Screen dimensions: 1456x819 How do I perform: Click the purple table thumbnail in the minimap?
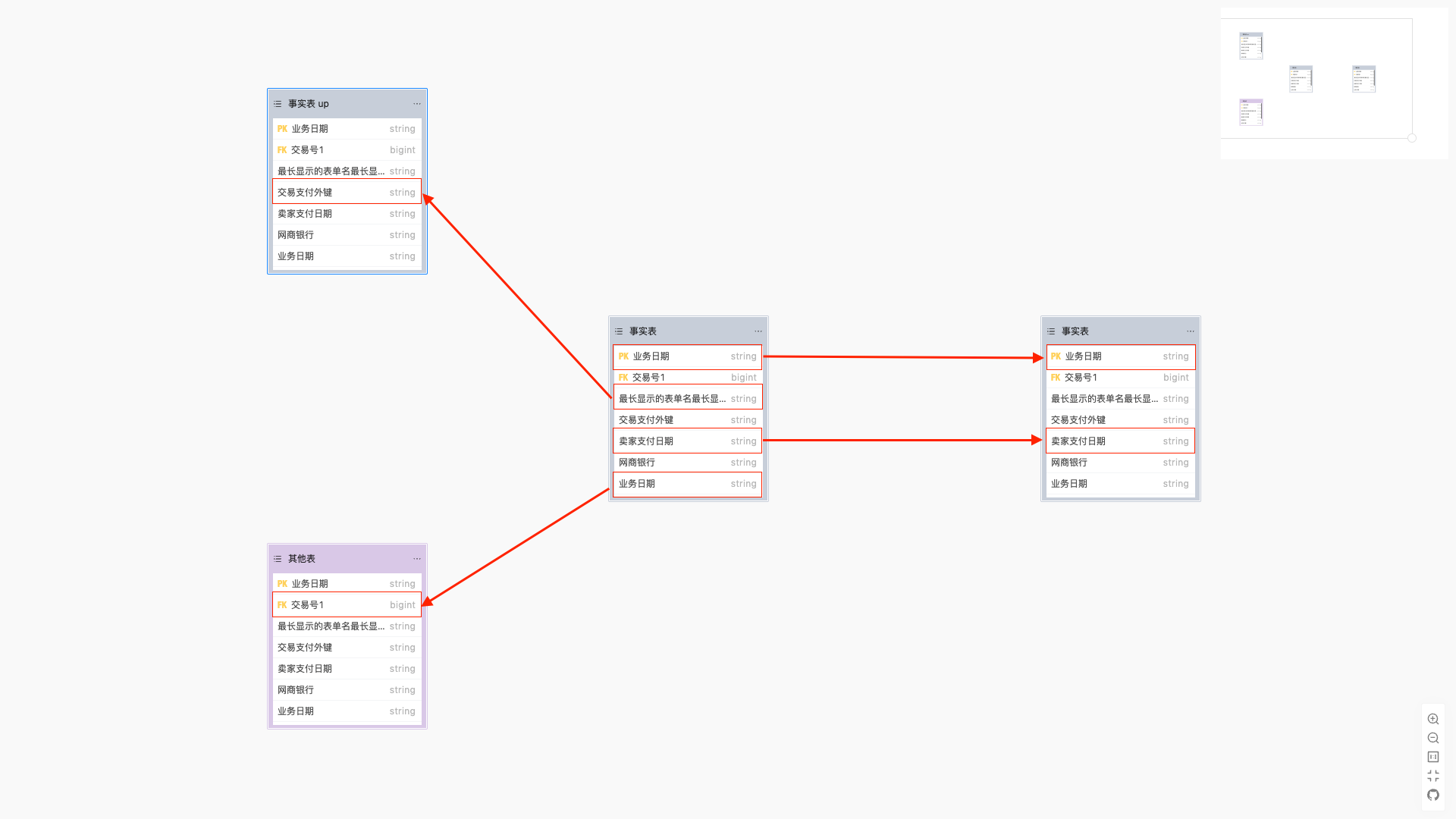(x=1250, y=111)
